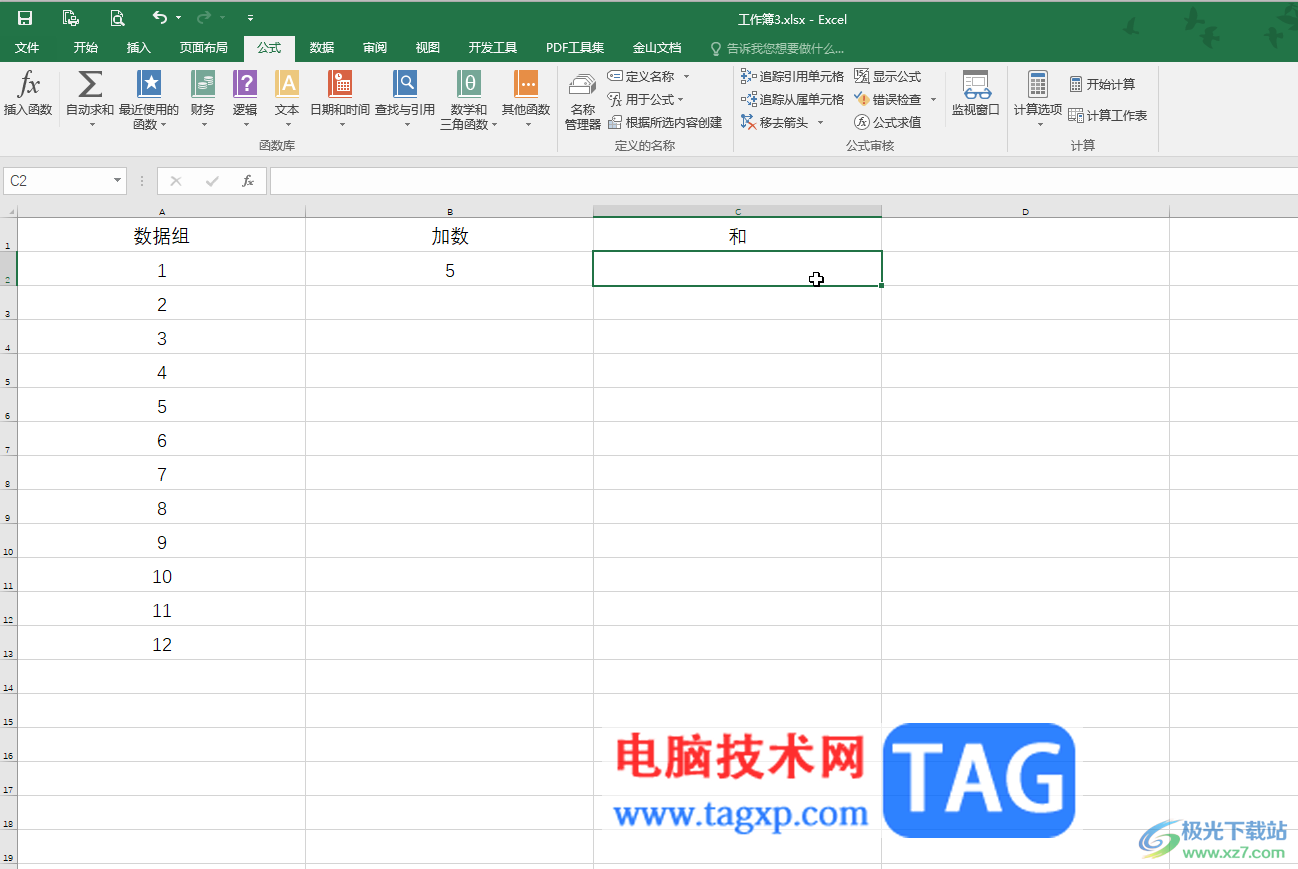Click the Tell Me search box
Screen dimensions: 1298x869
coord(778,47)
